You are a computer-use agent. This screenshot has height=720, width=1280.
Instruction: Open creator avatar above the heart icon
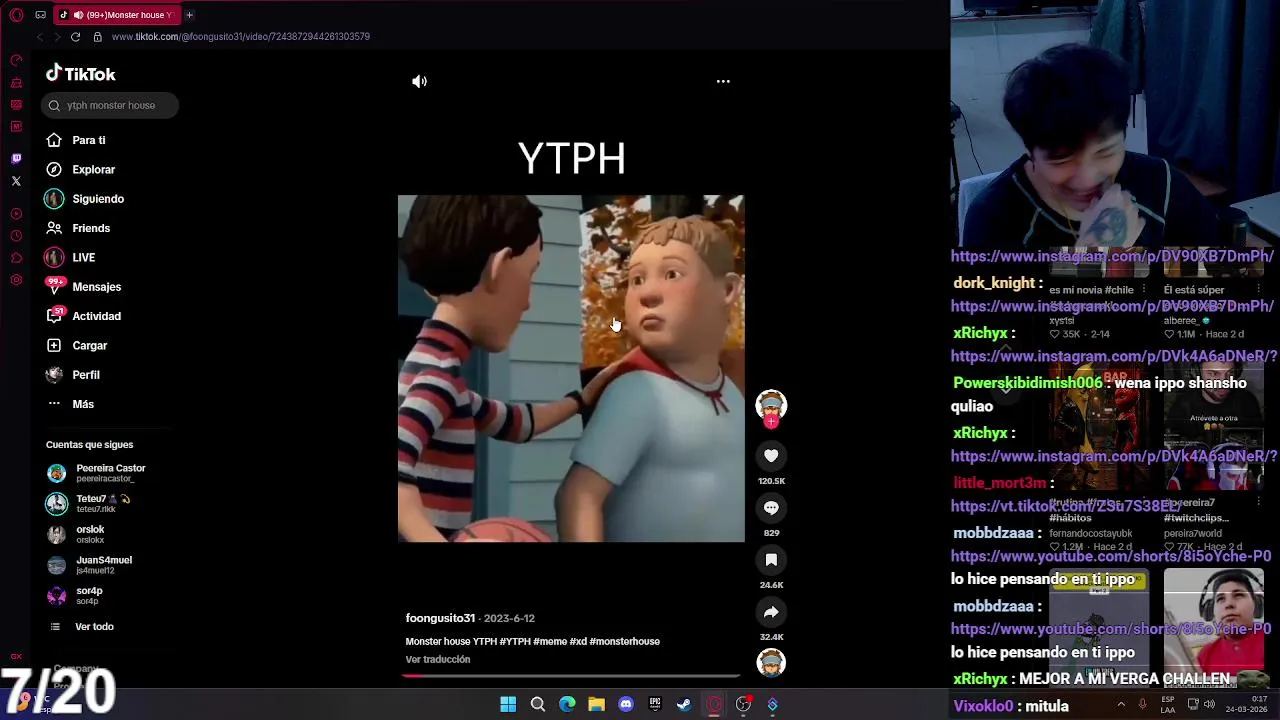pos(771,406)
